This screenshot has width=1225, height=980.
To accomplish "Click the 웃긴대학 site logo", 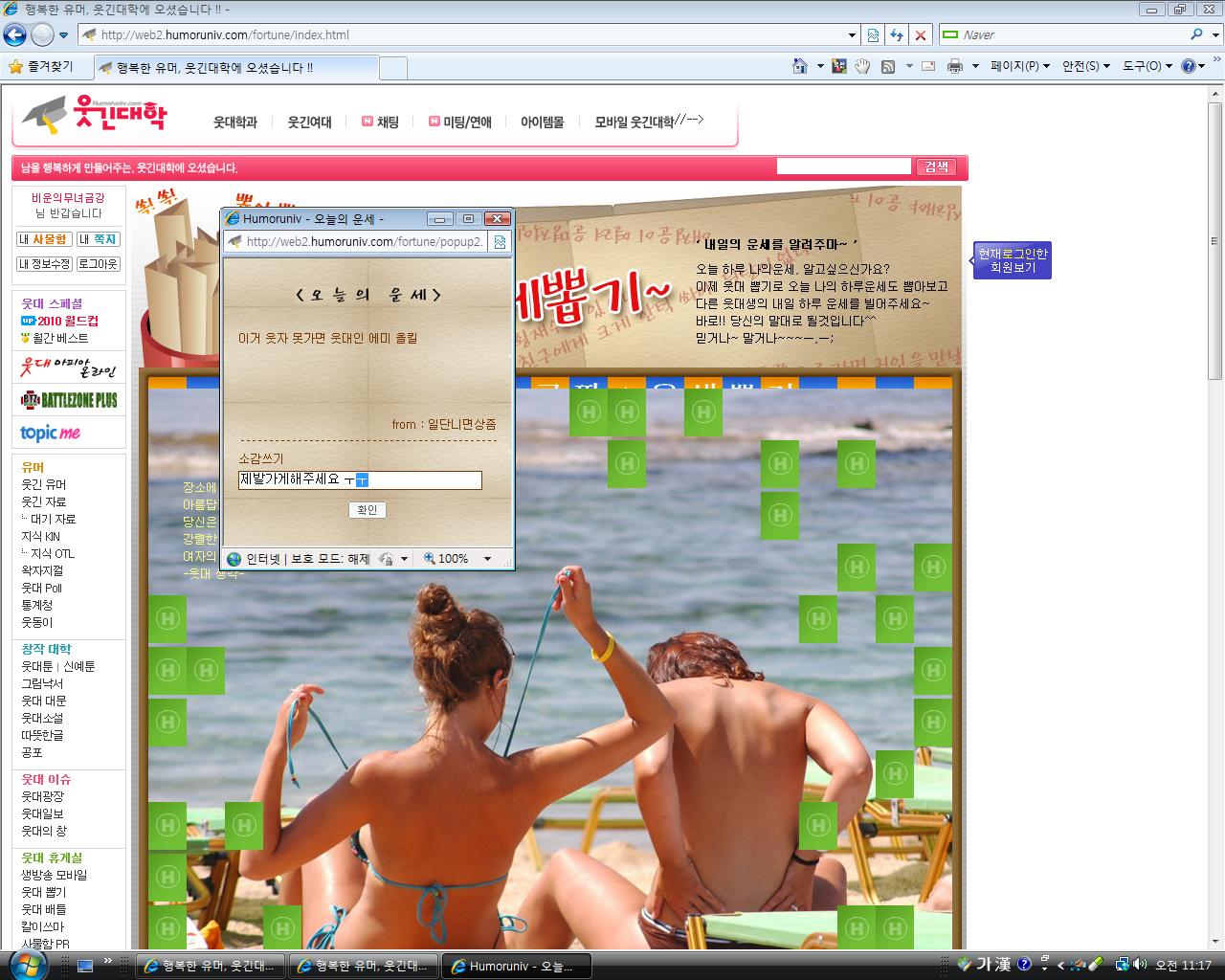I will [x=94, y=116].
